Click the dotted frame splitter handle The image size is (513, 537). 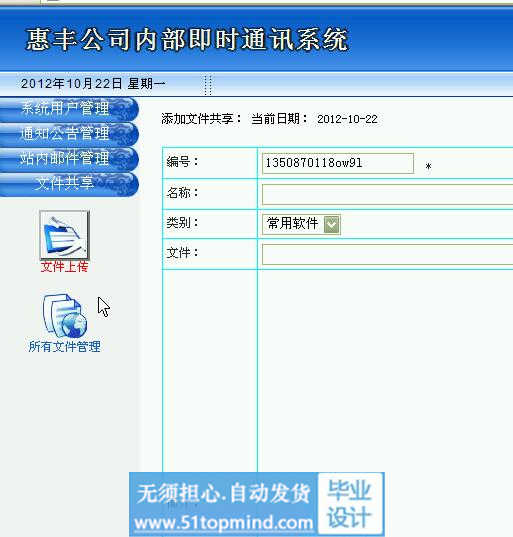tap(208, 85)
